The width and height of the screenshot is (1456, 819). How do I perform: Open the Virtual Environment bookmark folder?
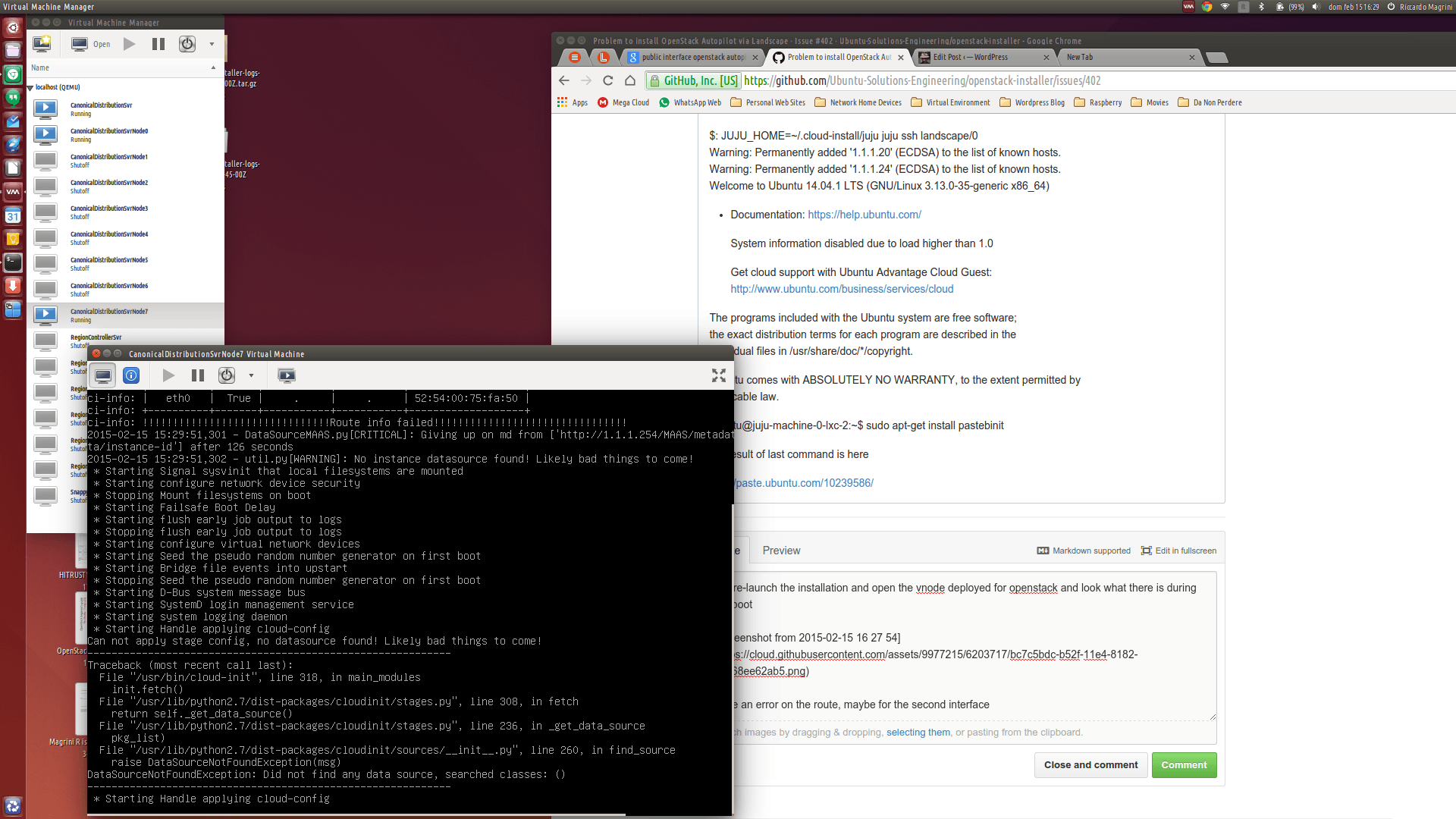[x=951, y=102]
